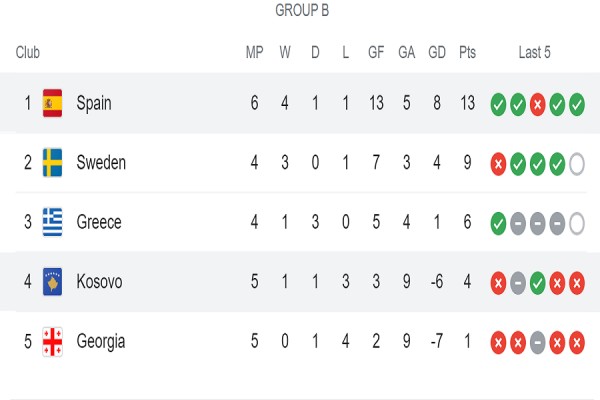Click Greece's empty upcoming match circle
This screenshot has width=600, height=400.
tap(577, 224)
